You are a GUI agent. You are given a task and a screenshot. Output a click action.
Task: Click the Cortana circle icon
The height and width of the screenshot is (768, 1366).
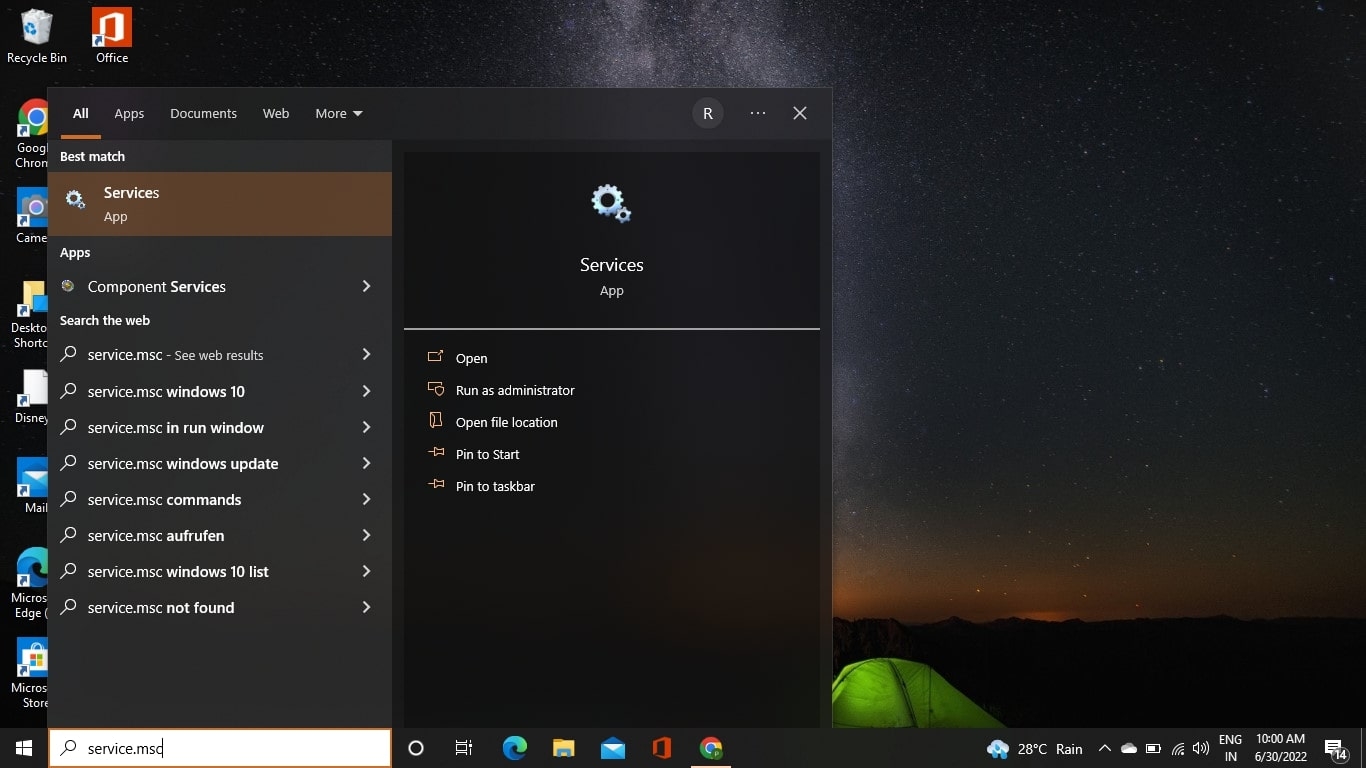pyautogui.click(x=416, y=748)
